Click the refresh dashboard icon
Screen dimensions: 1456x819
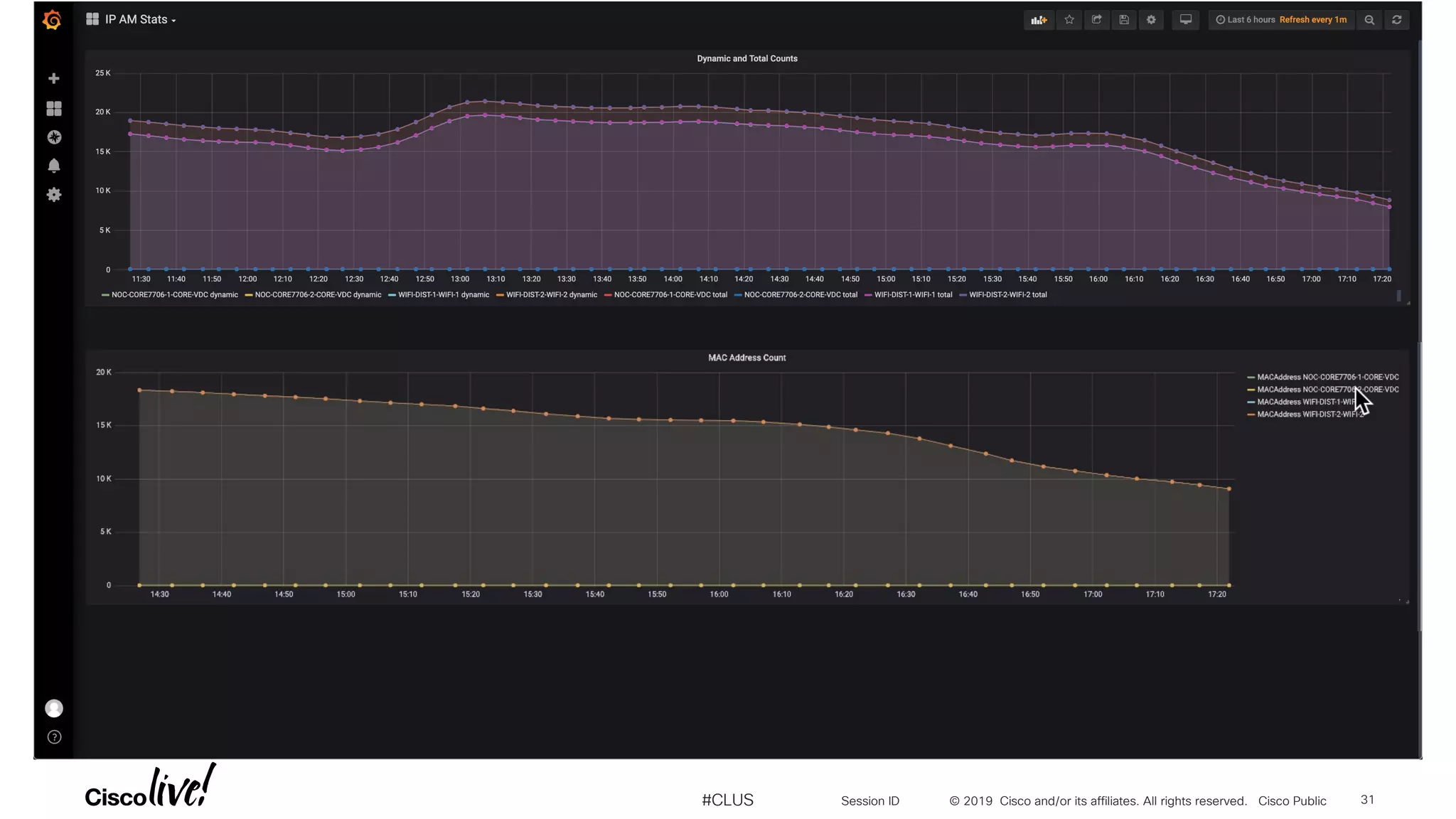[1396, 20]
